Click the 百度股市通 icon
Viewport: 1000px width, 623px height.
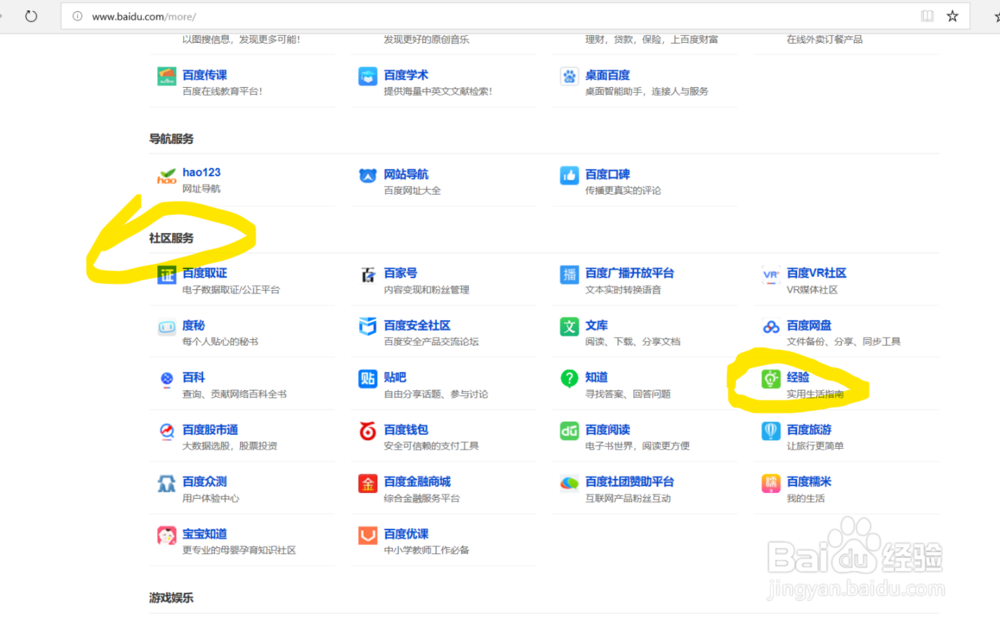[x=166, y=431]
